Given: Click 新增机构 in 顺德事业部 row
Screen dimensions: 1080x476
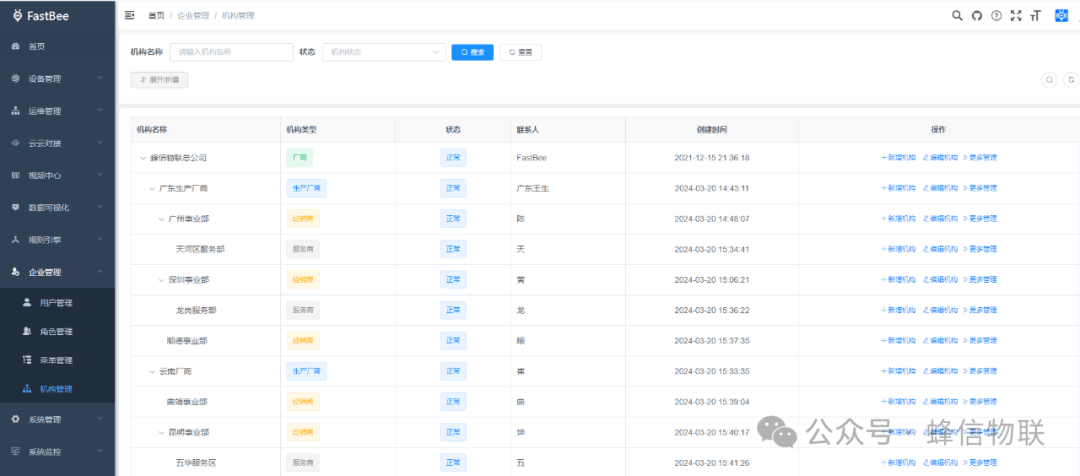Looking at the screenshot, I should point(899,340).
